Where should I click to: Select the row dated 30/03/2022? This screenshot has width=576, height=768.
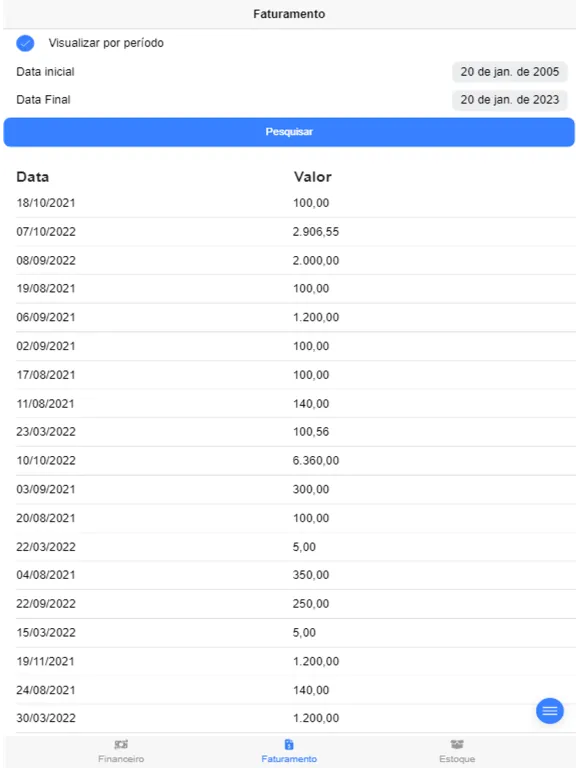296,719
